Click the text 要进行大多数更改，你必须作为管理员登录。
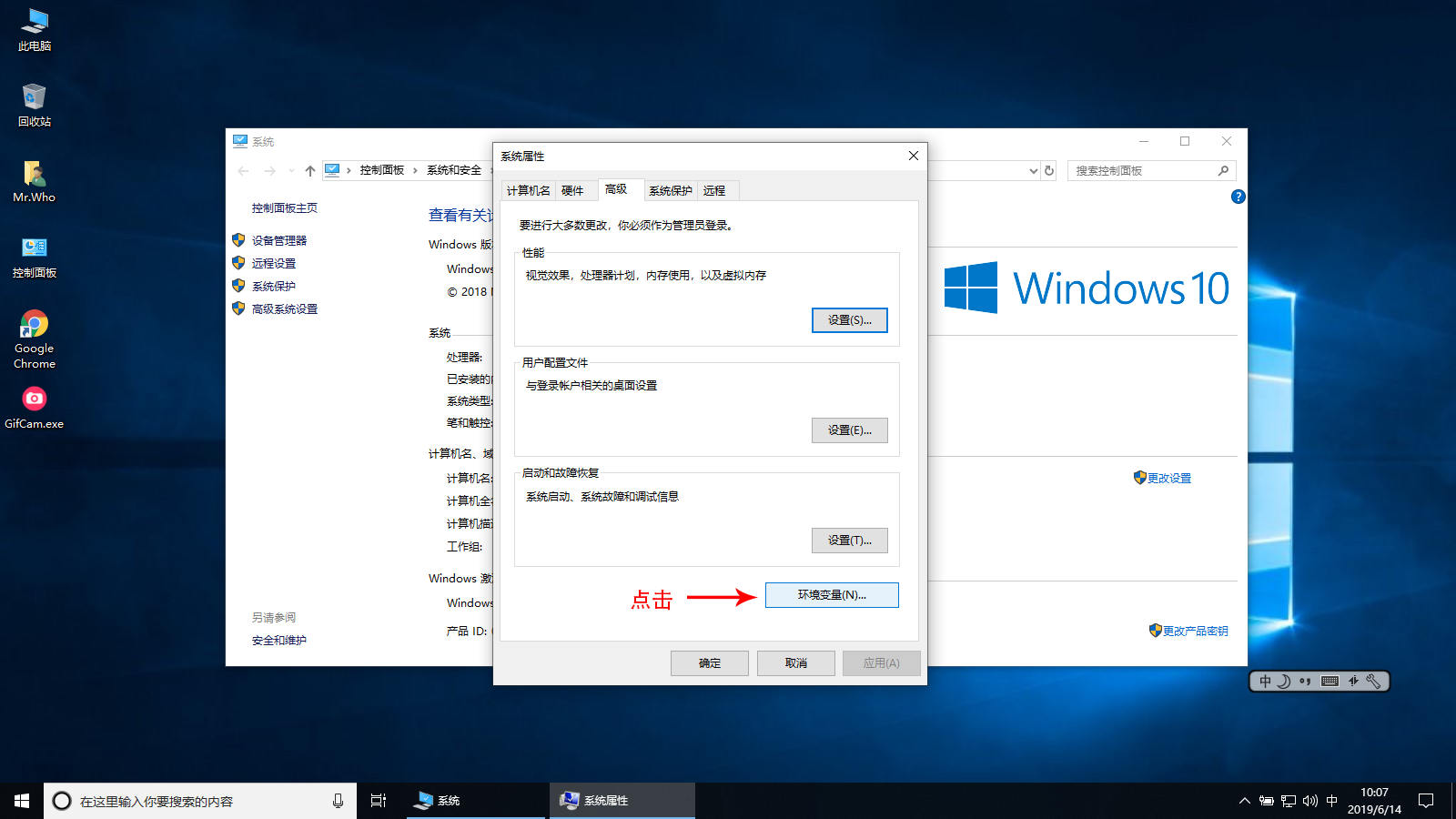 (x=628, y=225)
